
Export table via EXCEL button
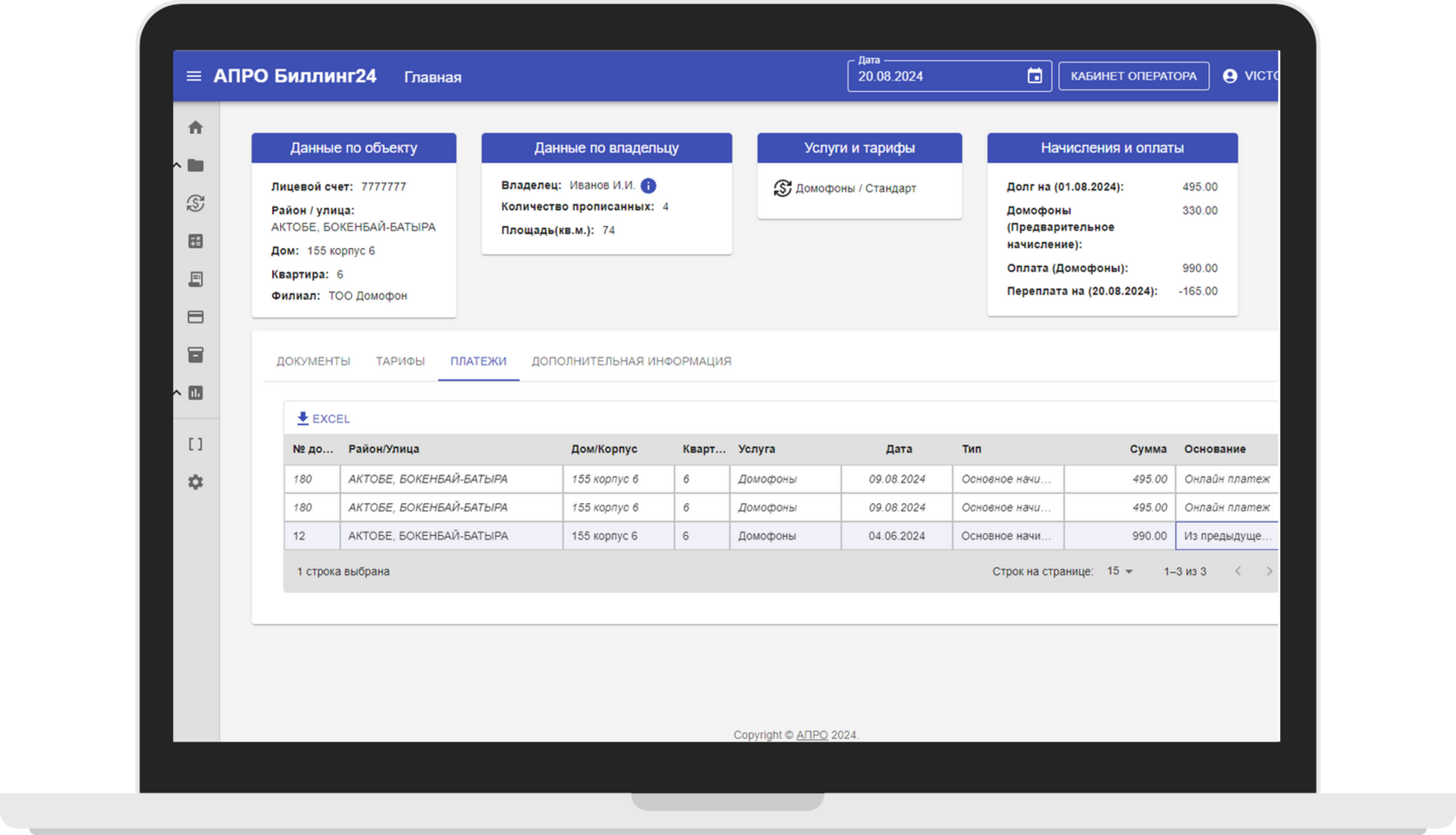click(323, 419)
